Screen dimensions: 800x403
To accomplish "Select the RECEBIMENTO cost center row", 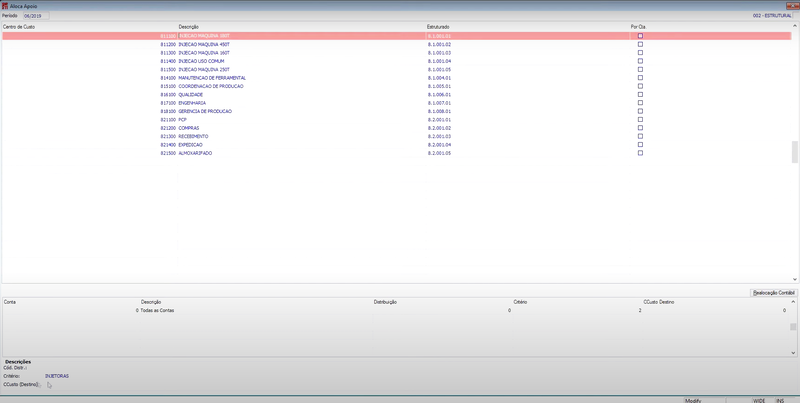I will click(396, 136).
